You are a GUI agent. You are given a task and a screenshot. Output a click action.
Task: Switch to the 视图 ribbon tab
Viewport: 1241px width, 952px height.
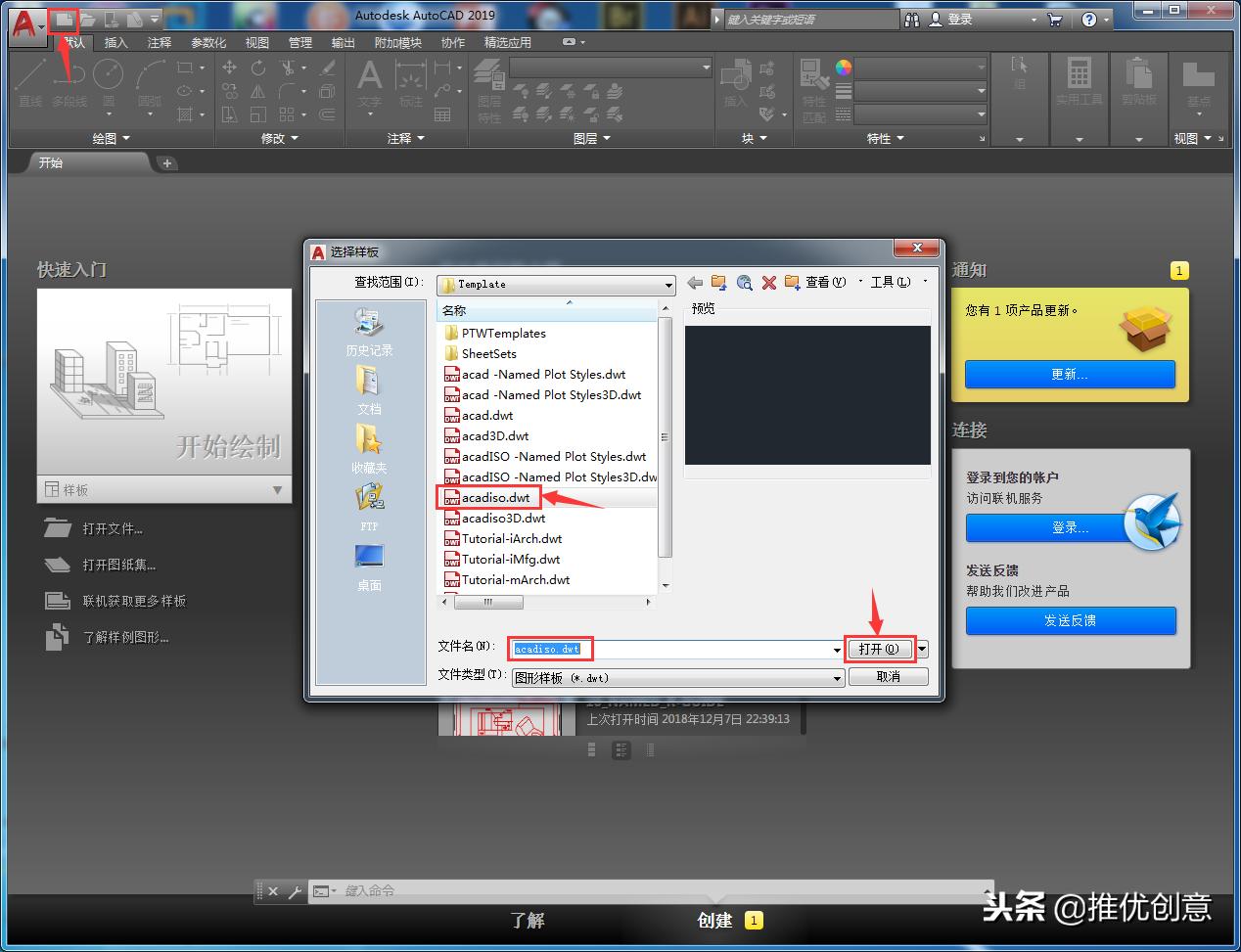pos(256,42)
